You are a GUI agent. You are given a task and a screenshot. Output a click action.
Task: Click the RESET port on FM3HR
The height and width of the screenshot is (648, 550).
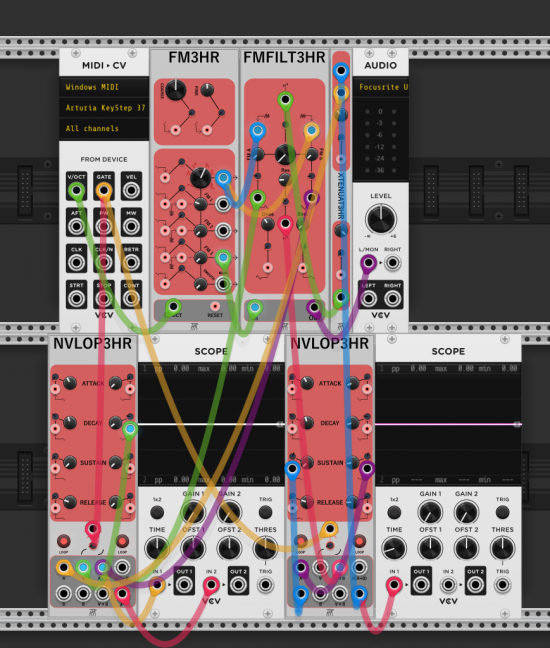coord(214,306)
